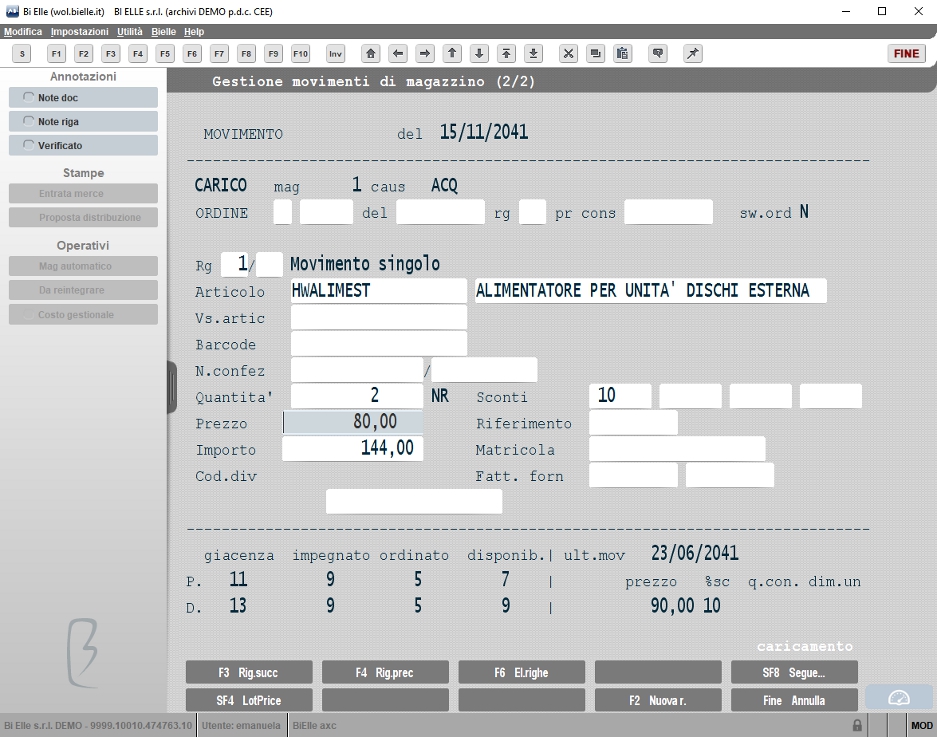Click the speedometer gauge icon at bottom right

(x=899, y=698)
